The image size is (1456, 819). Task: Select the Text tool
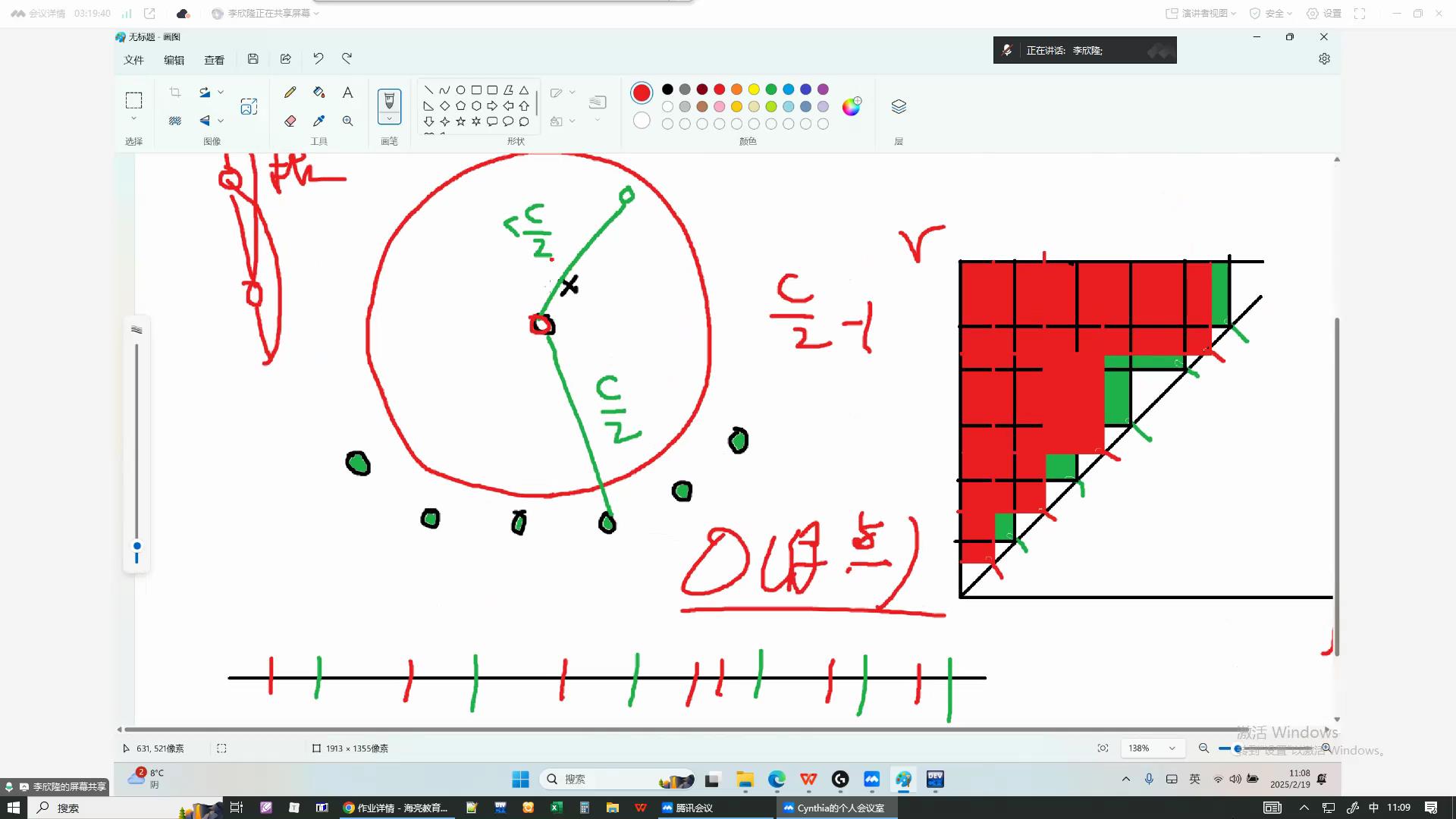click(347, 93)
